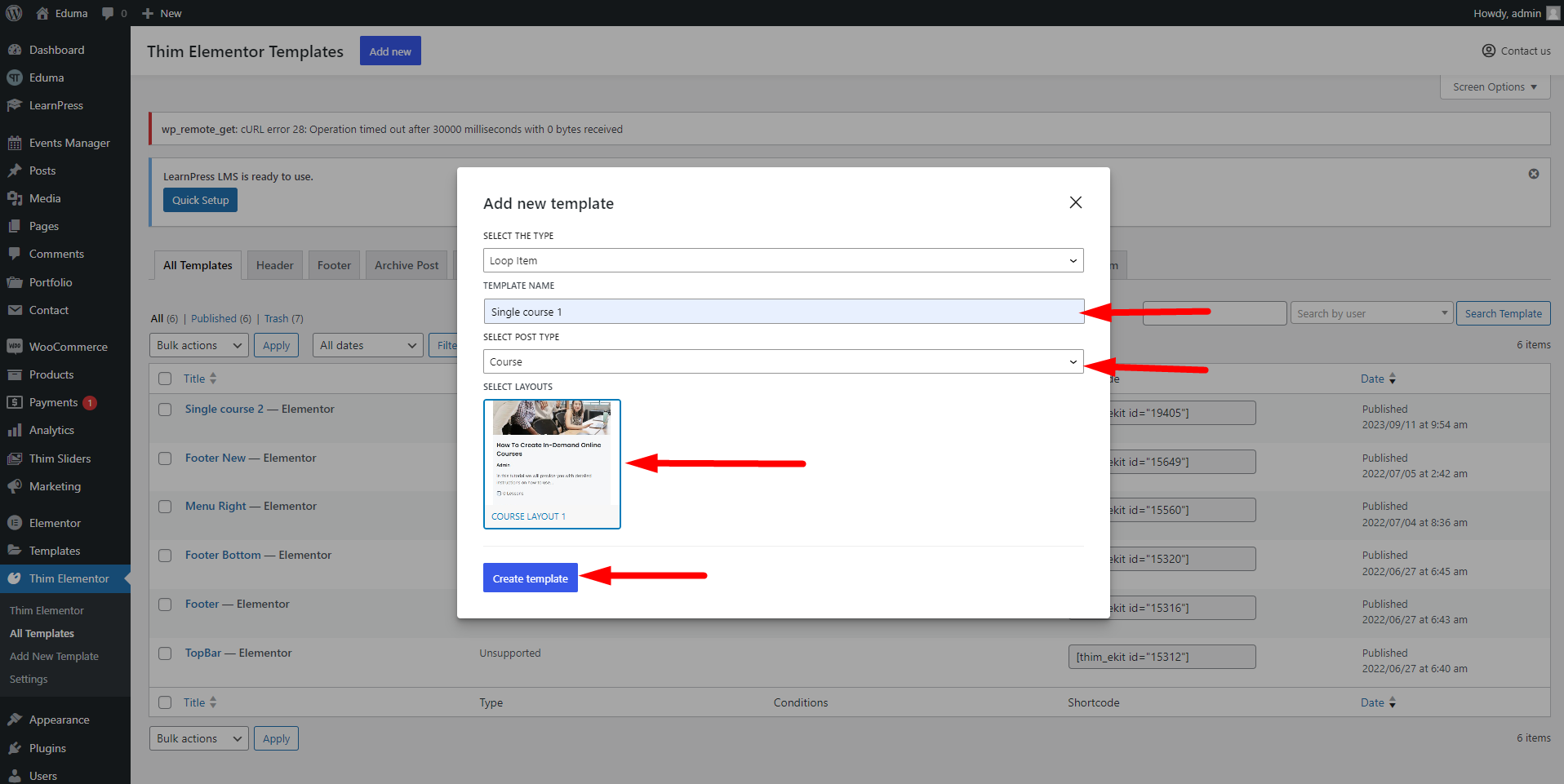
Task: Select the Course Layout 1 thumbnail
Action: 552,463
